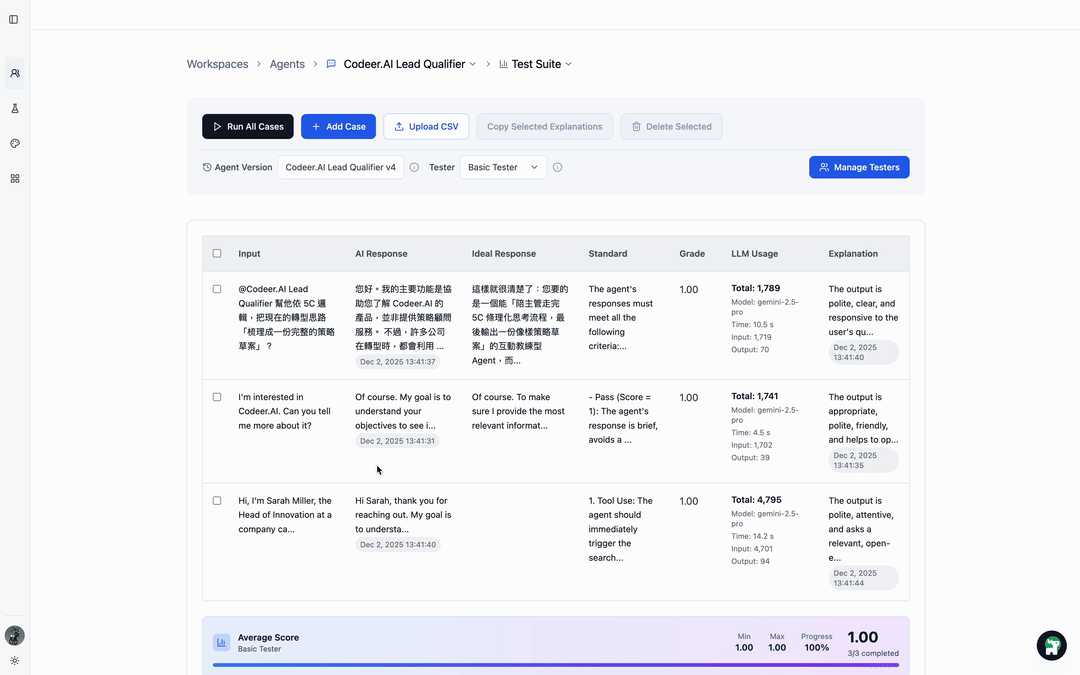
Task: Click the info icon beside Tester dropdown
Action: pos(557,167)
